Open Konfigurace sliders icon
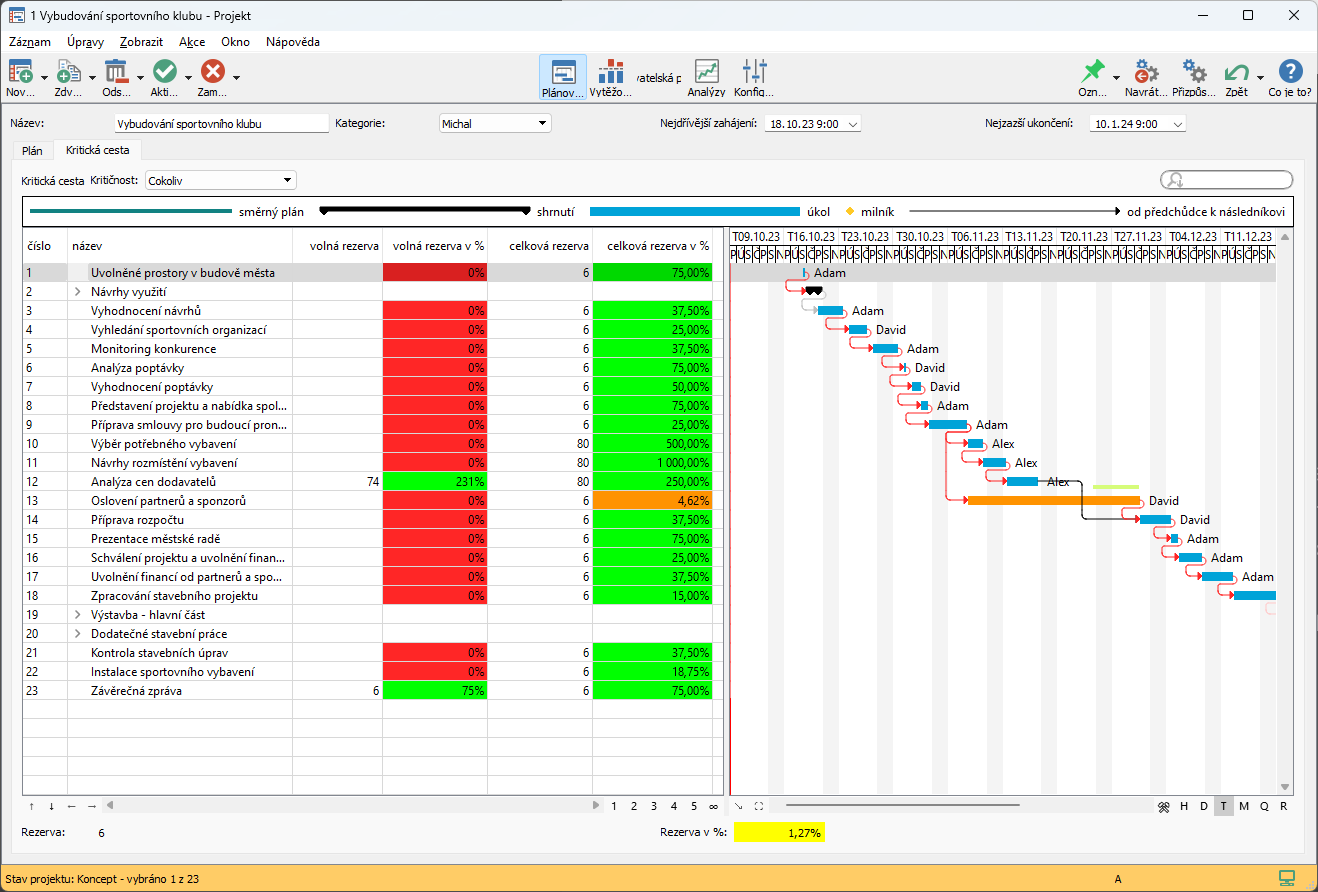 [755, 73]
